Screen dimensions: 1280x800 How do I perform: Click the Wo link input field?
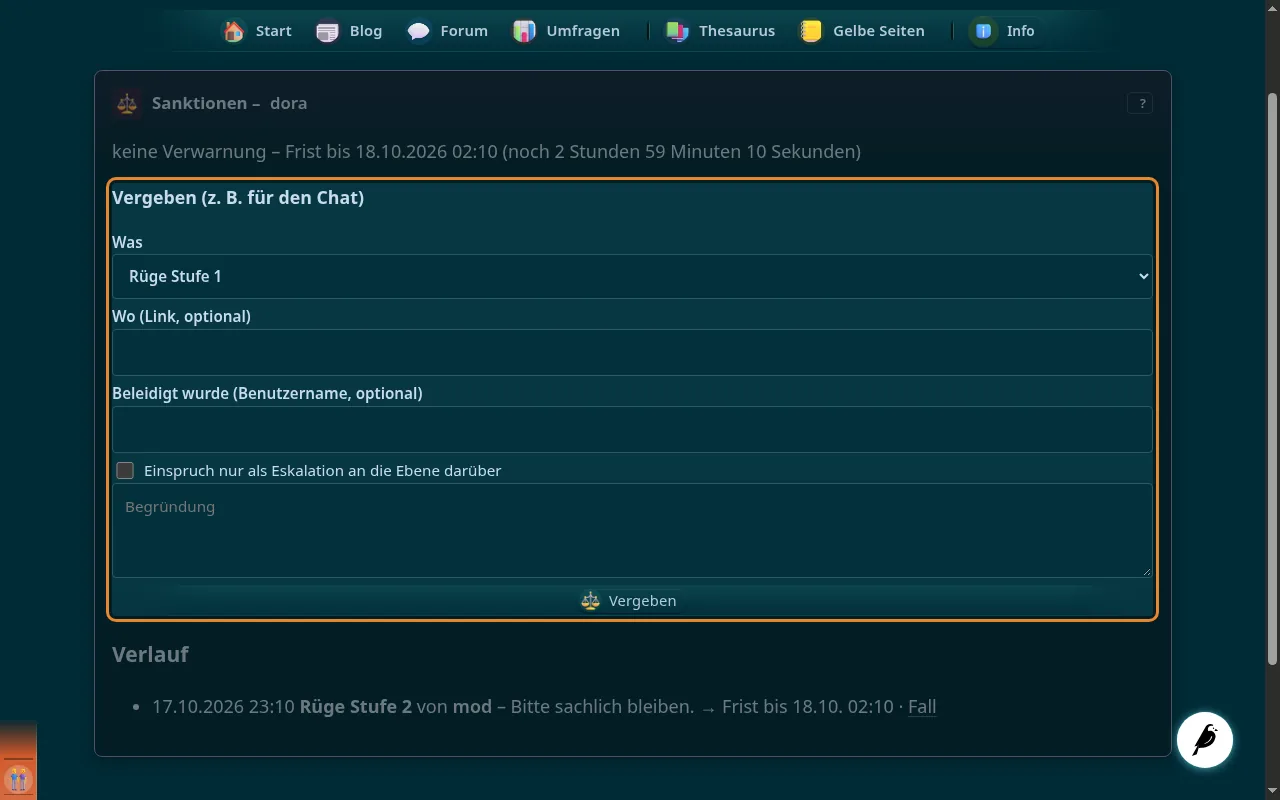click(x=632, y=353)
